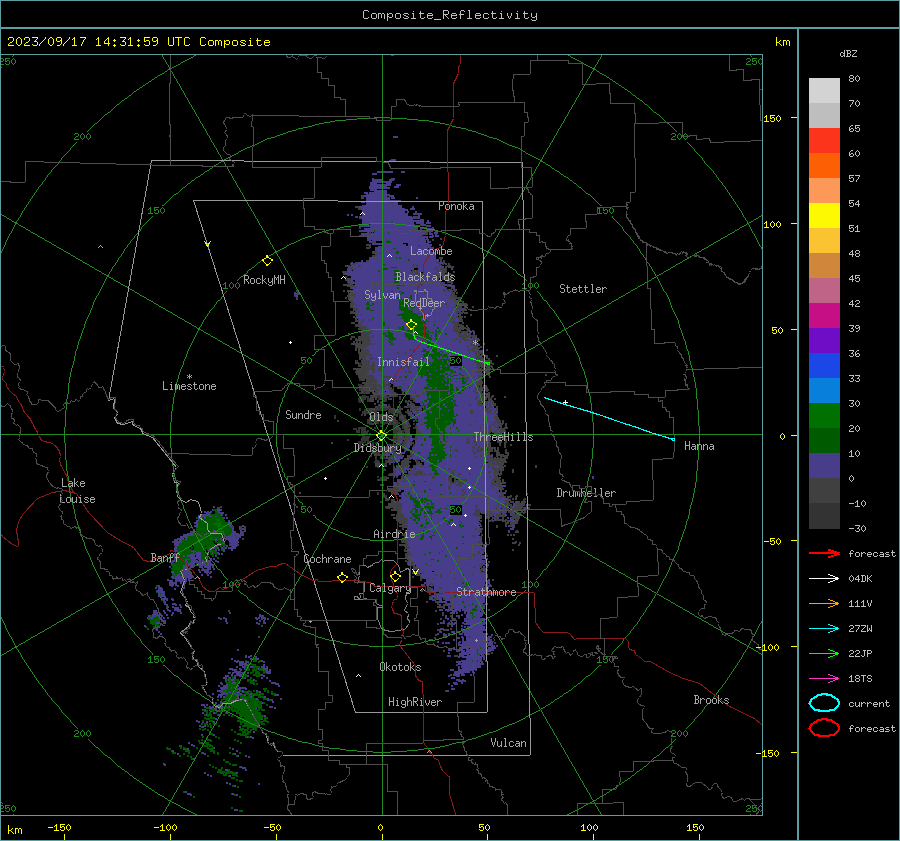Click the green 20 dBZ color swatch
Image resolution: width=900 pixels, height=841 pixels.
824,416
